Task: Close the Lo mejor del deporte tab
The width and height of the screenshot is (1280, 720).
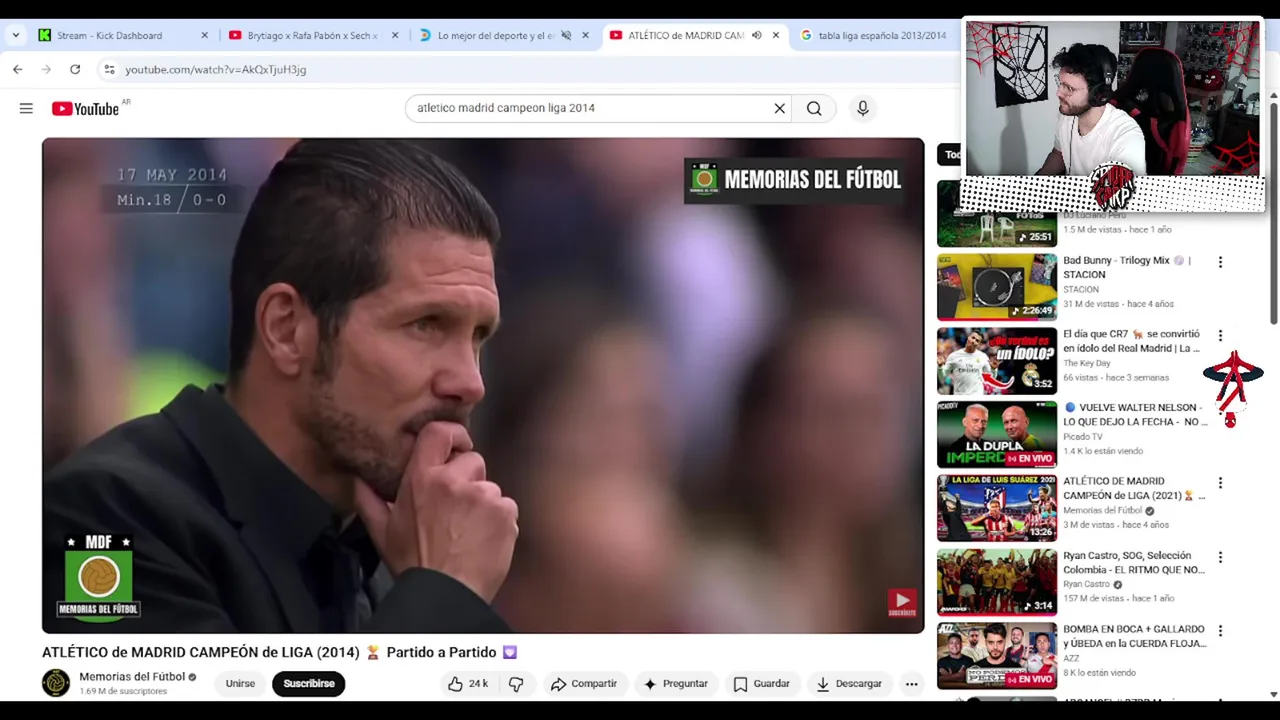Action: click(586, 35)
